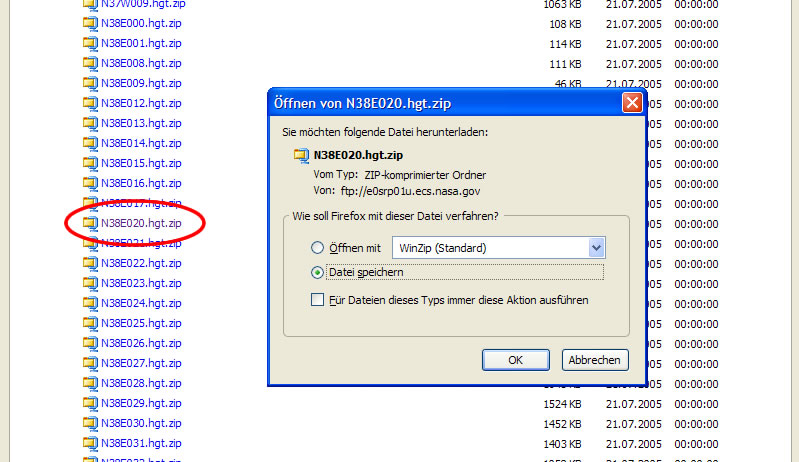Open the N38E001.hgt.zip file link
Image resolution: width=799 pixels, height=462 pixels.
141,44
